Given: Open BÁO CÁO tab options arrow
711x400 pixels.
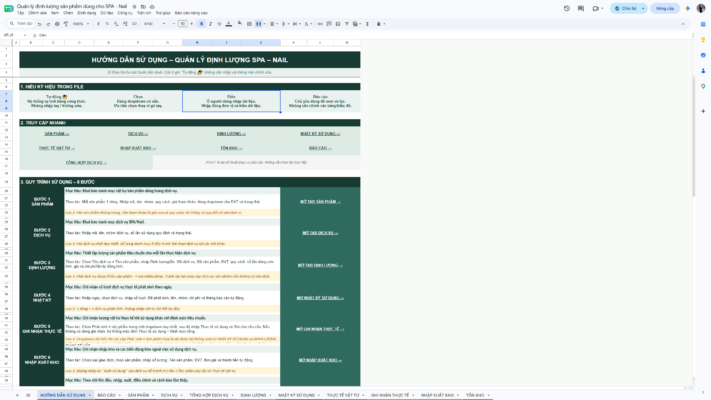Looking at the screenshot, I should (x=120, y=395).
